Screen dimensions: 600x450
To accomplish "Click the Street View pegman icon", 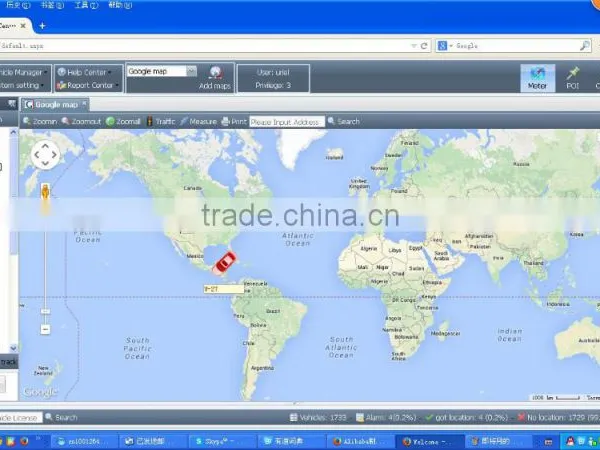I will (45, 191).
